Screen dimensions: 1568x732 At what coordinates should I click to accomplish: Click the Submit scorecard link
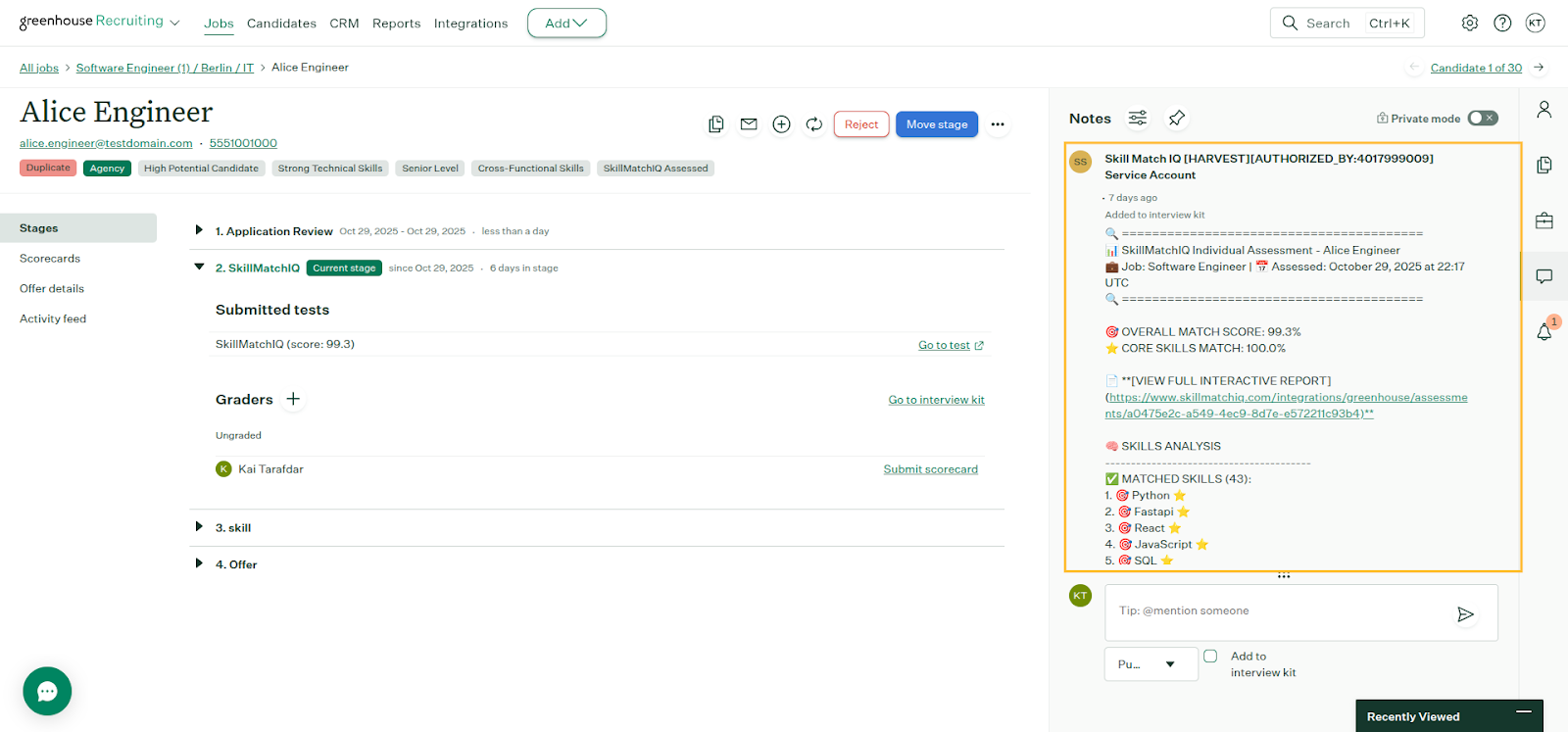[x=930, y=469]
